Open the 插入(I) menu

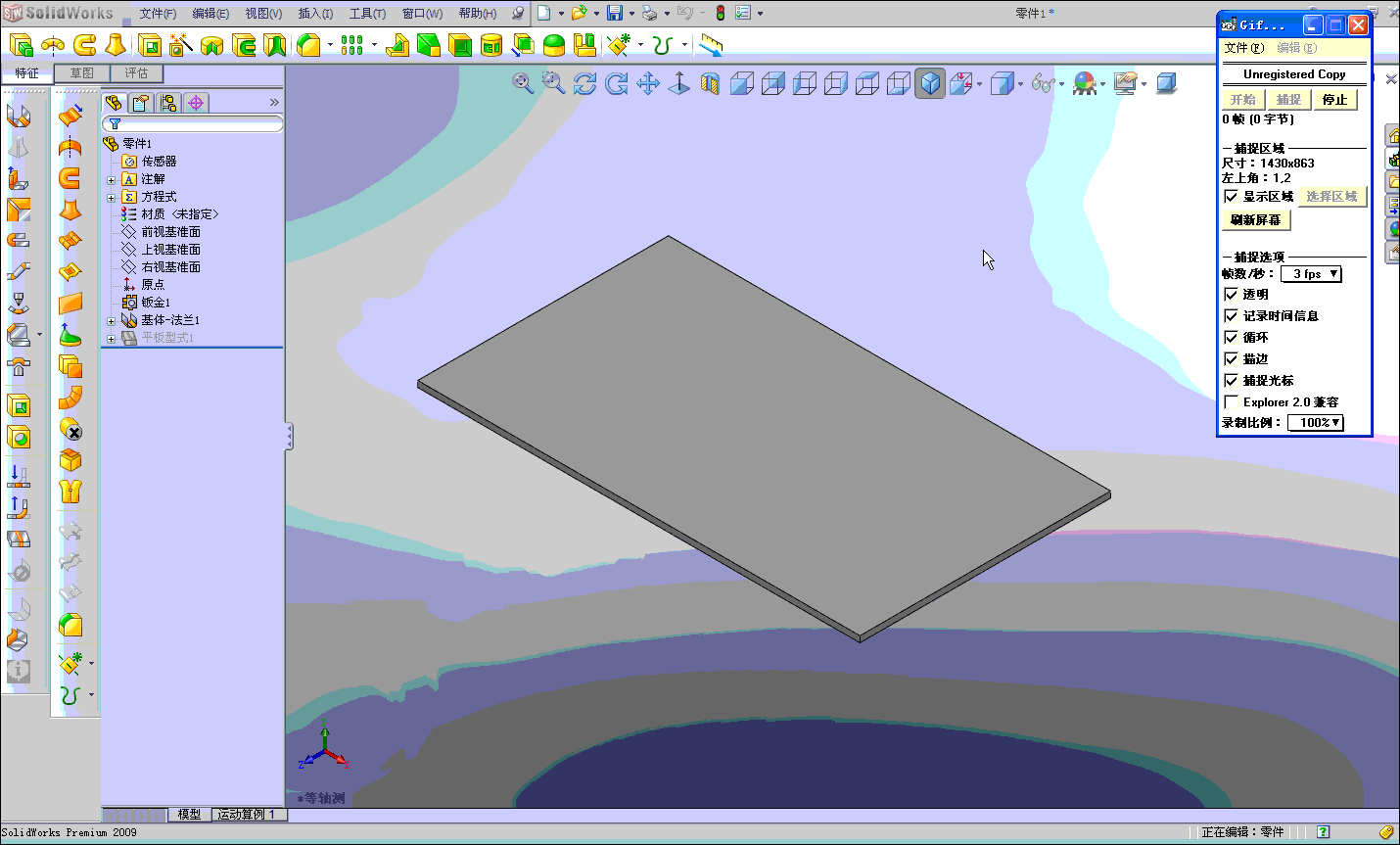pyautogui.click(x=315, y=14)
